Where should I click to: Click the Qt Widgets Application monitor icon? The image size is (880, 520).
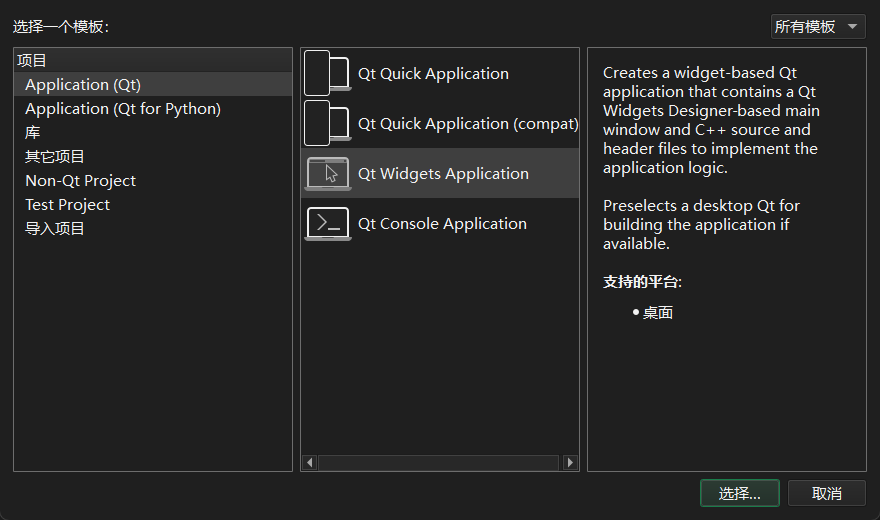tap(328, 174)
